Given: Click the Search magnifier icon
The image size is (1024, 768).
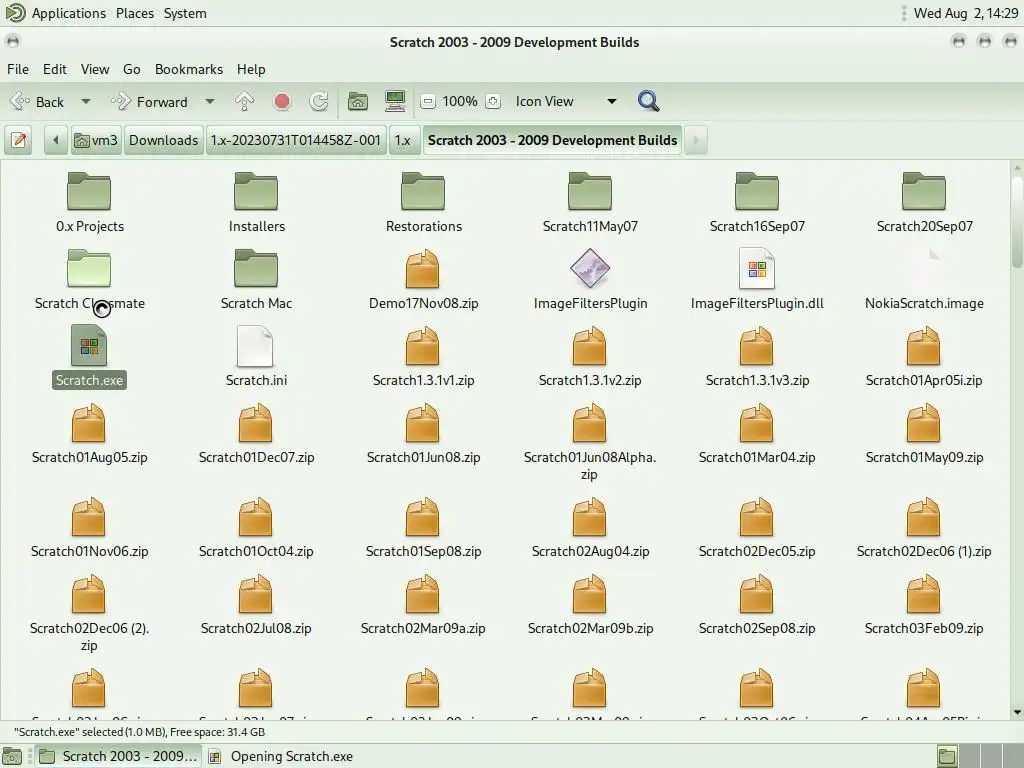Looking at the screenshot, I should pos(648,101).
